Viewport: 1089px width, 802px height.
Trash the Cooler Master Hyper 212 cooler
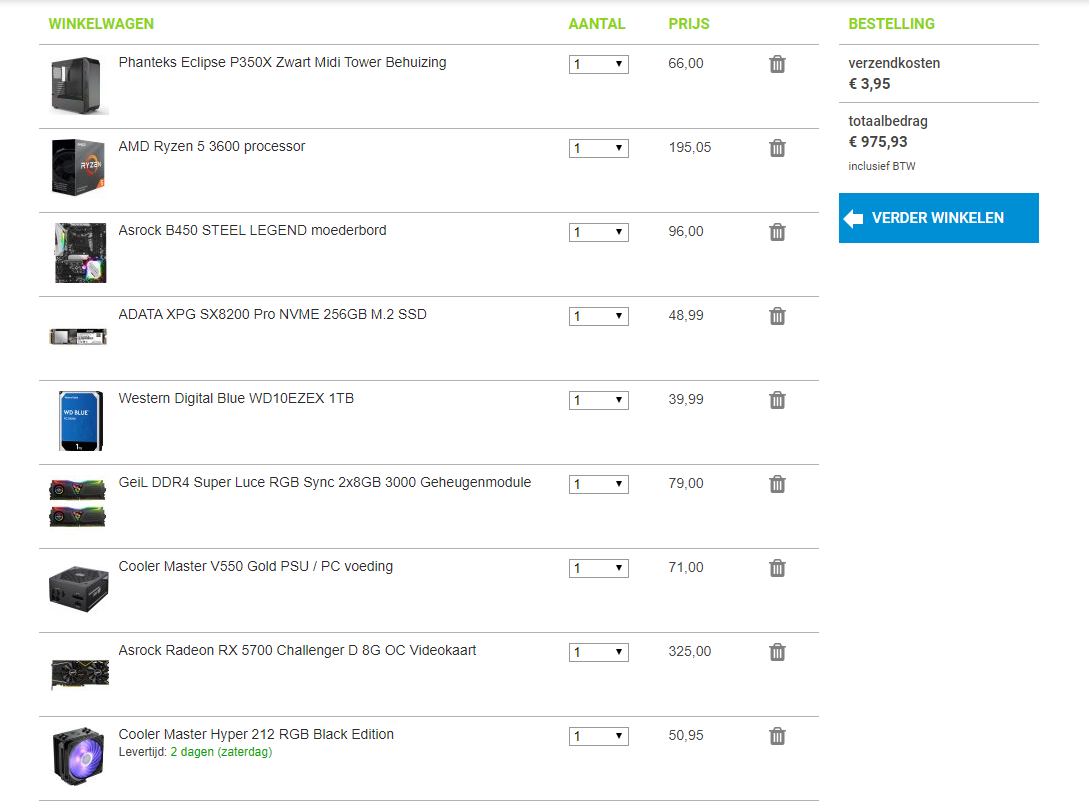777,736
